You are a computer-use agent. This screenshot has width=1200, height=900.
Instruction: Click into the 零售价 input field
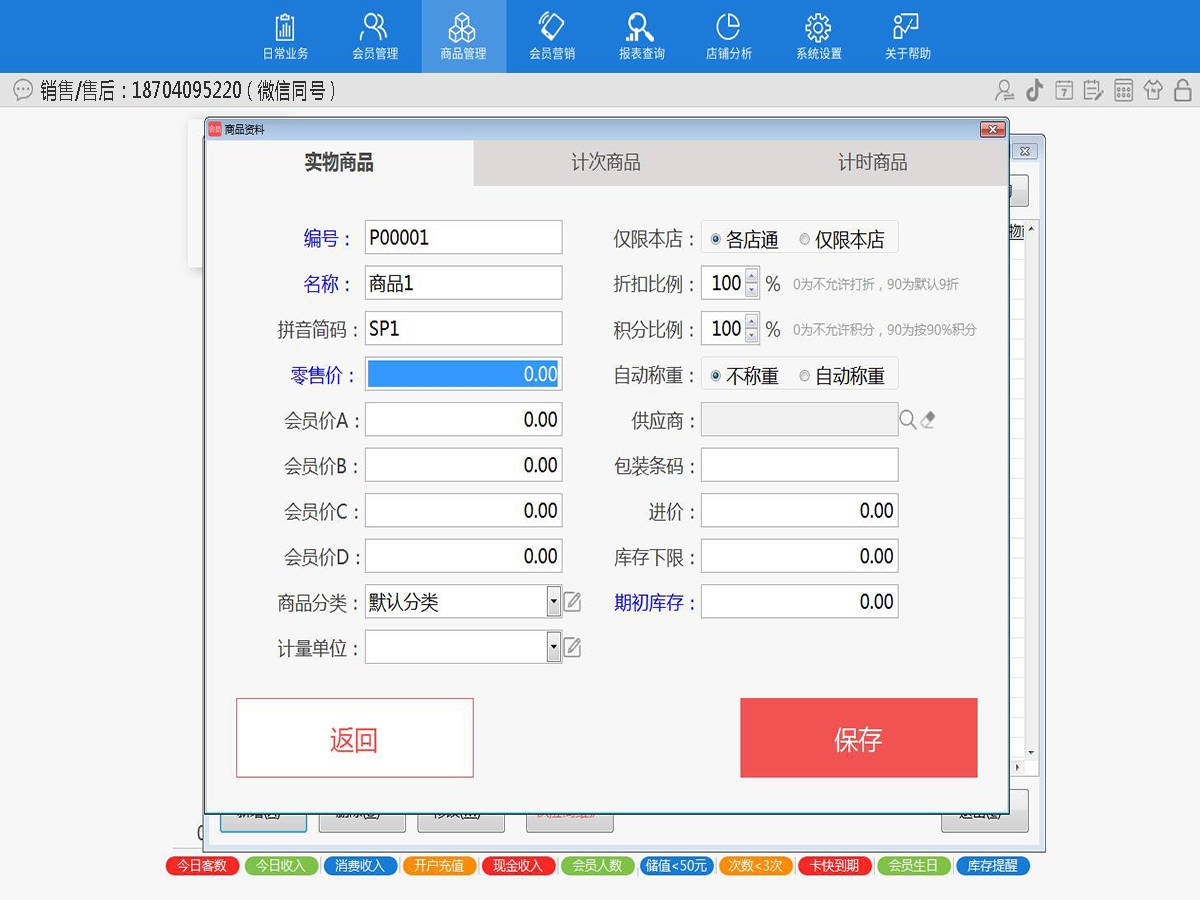pos(463,373)
